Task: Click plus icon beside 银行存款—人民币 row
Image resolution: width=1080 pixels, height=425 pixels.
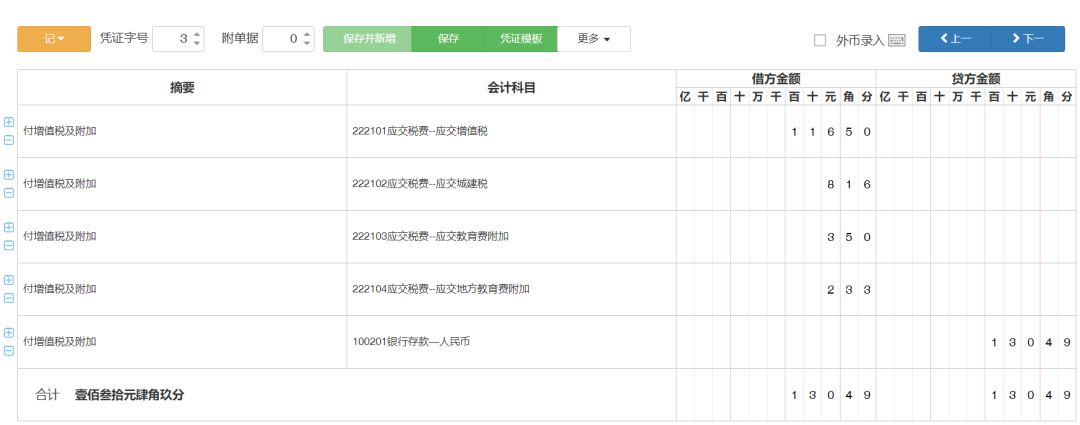Action: pos(9,332)
